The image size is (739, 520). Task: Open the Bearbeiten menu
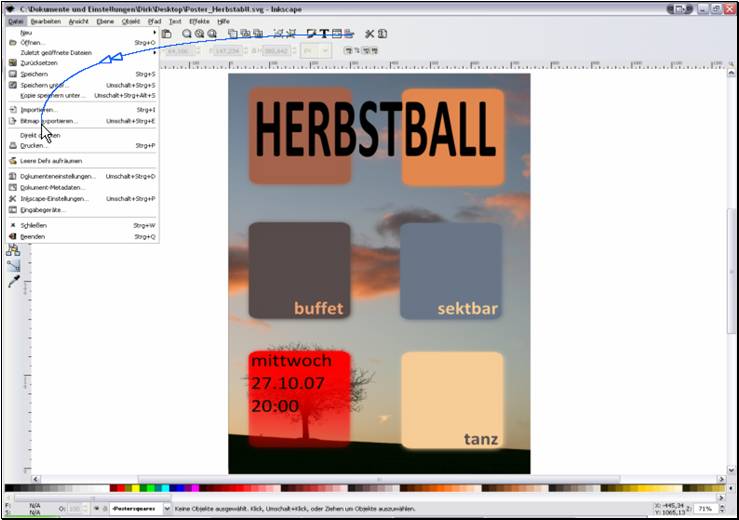(45, 20)
